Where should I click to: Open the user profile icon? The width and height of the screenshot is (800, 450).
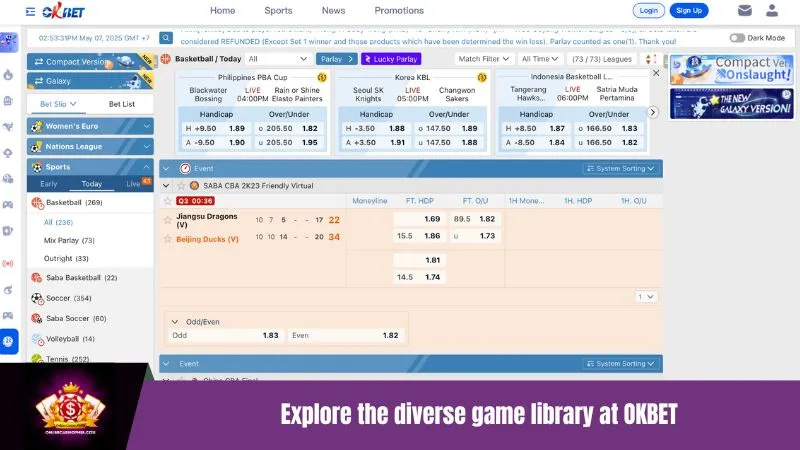tap(771, 10)
